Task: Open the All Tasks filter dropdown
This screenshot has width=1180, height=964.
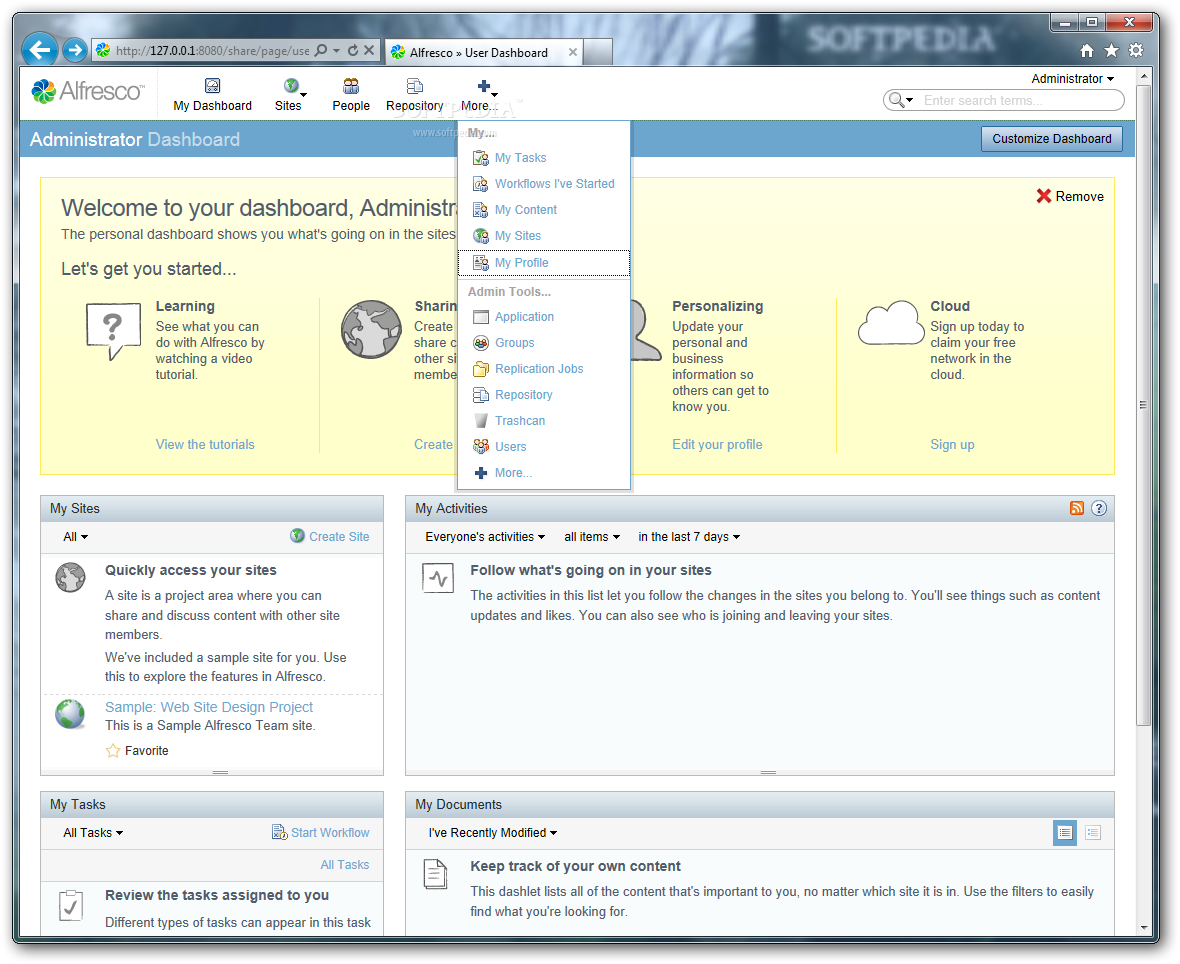Action: point(93,832)
